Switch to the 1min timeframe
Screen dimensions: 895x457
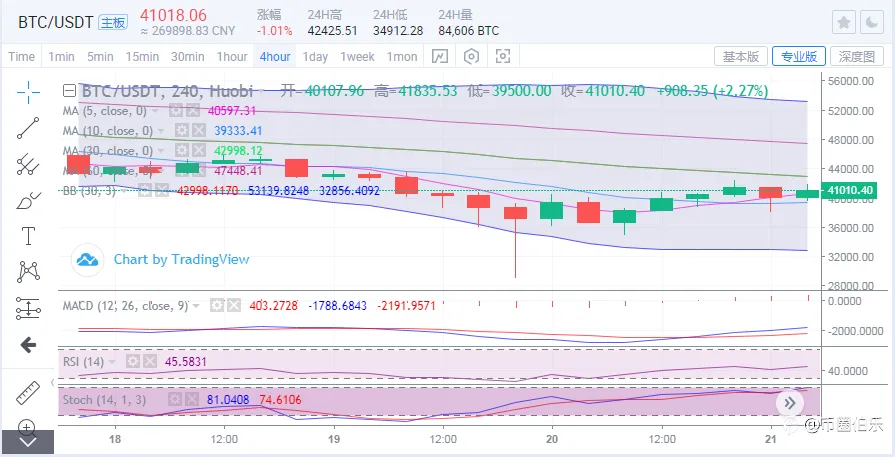tap(61, 56)
